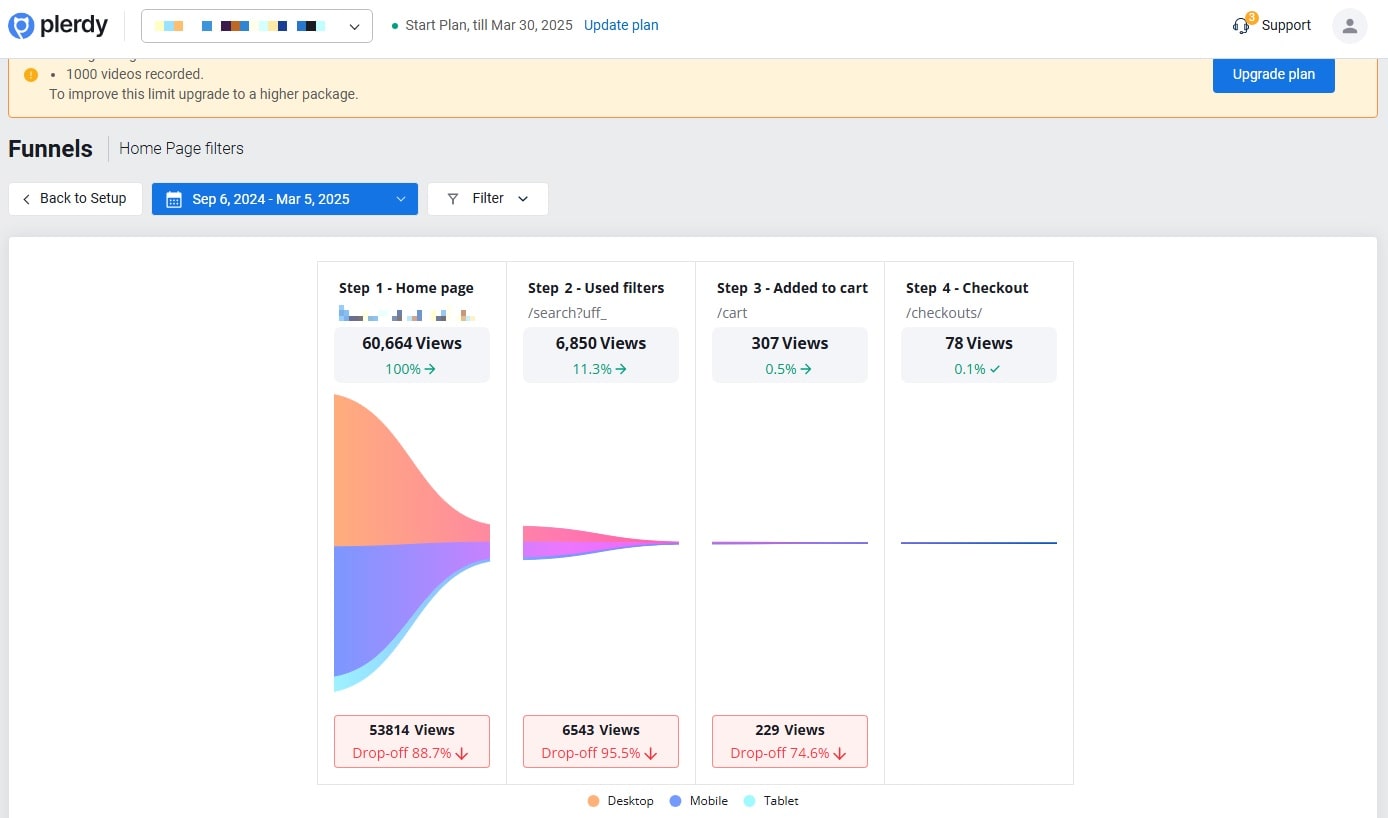
Task: Select the Funnels heading
Action: point(50,148)
